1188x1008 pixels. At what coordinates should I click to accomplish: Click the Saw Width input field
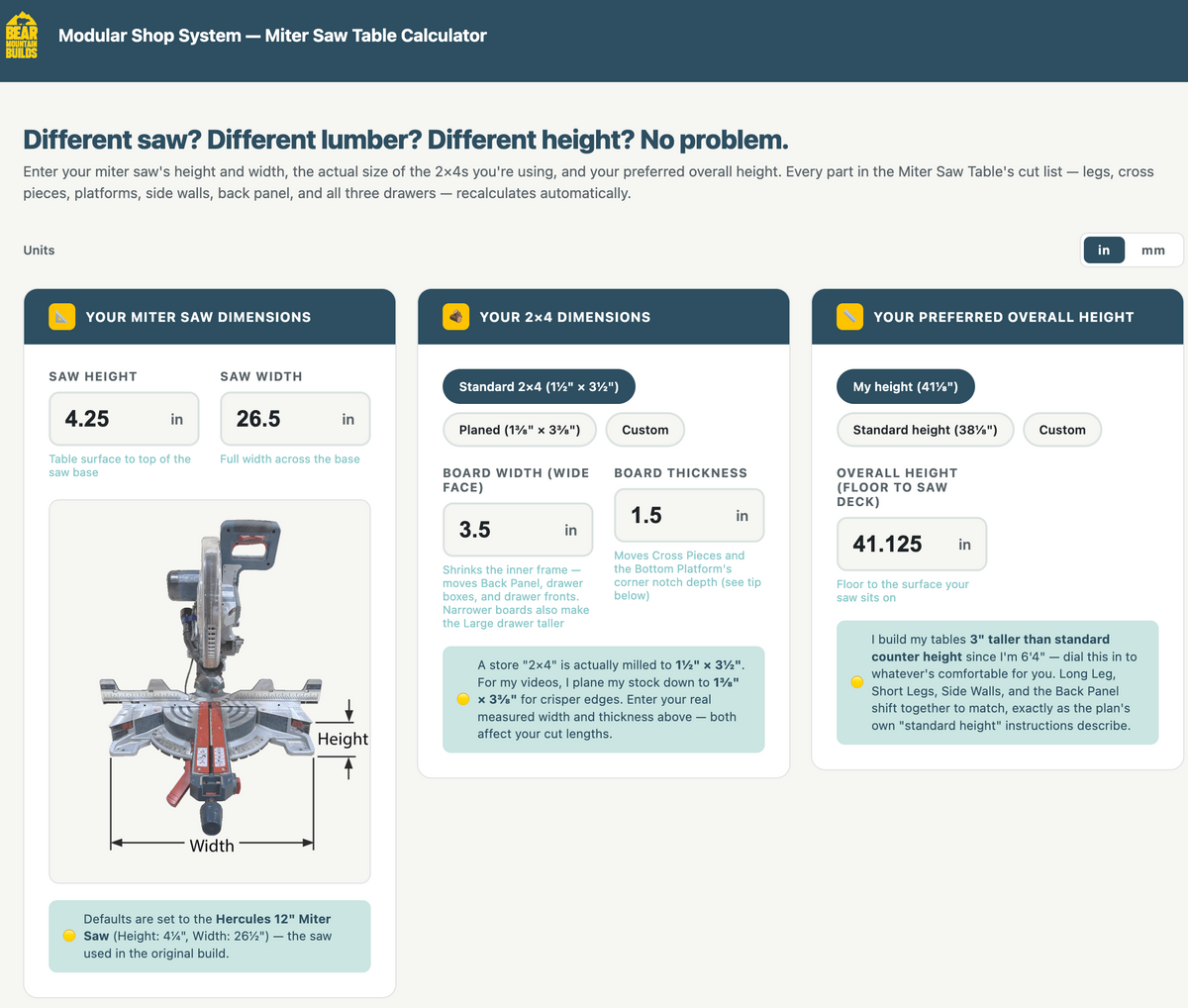pyautogui.click(x=295, y=419)
